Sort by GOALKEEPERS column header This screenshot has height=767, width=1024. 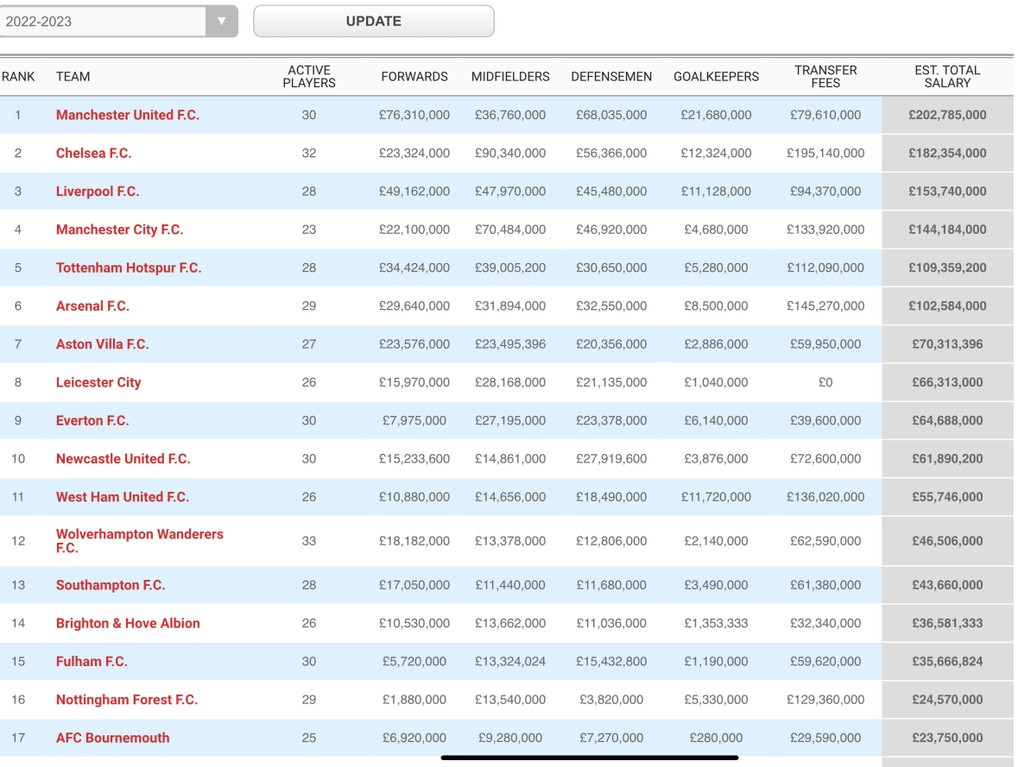716,76
